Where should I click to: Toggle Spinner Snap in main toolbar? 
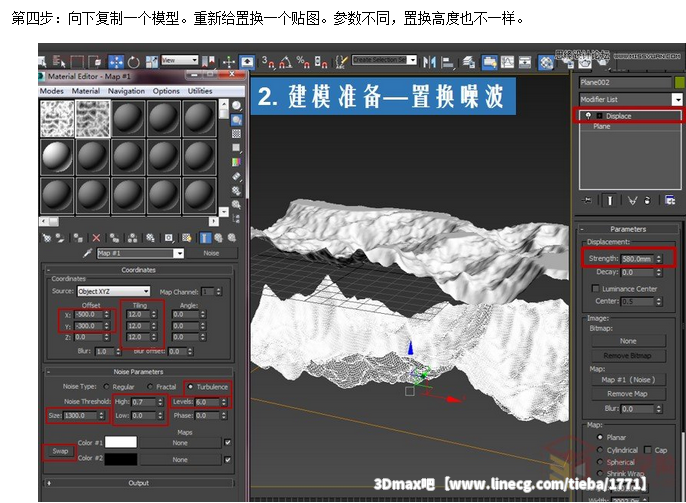pos(321,62)
